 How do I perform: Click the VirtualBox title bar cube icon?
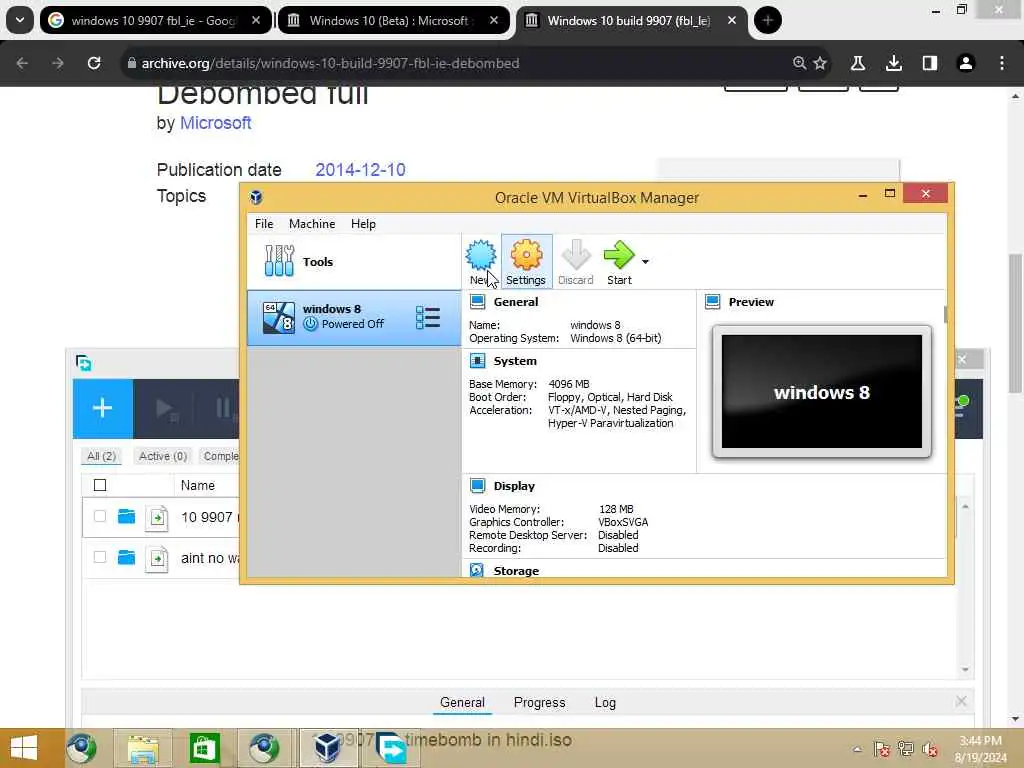click(256, 197)
